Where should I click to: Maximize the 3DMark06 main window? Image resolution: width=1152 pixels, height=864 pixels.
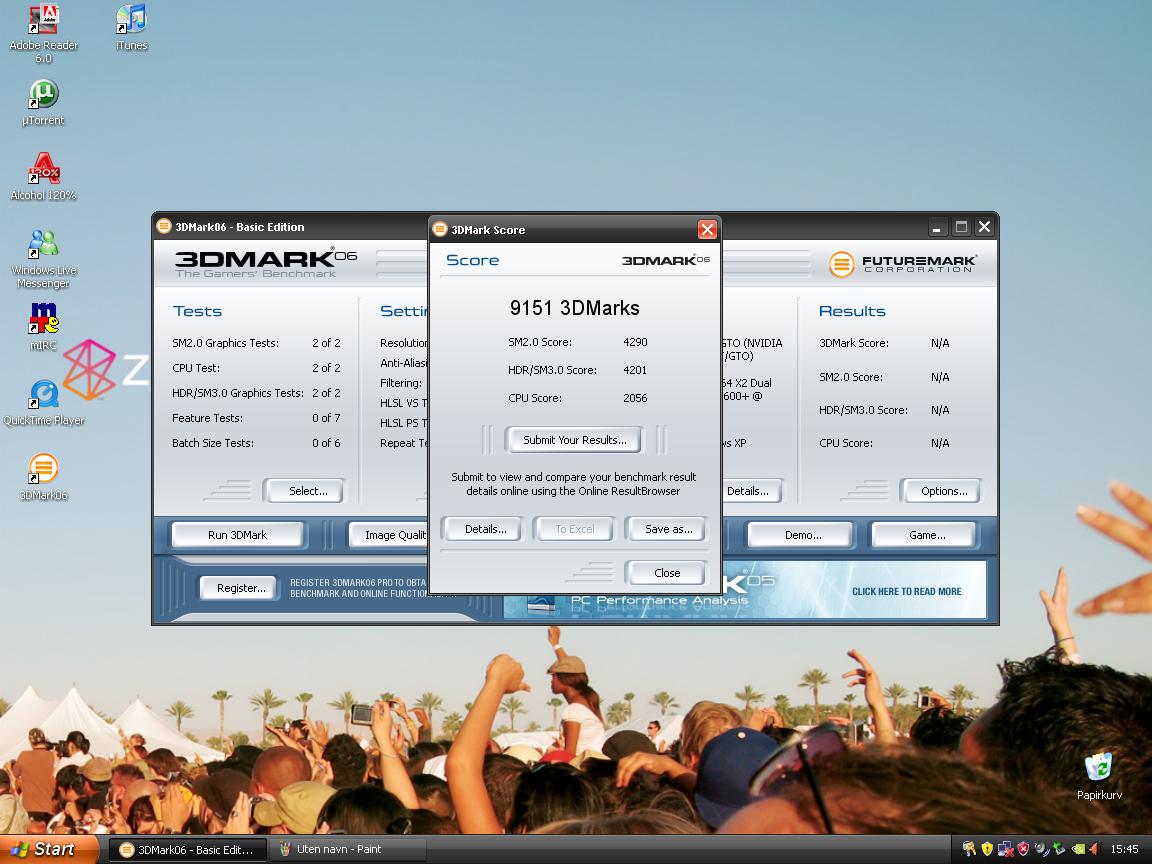coord(960,227)
